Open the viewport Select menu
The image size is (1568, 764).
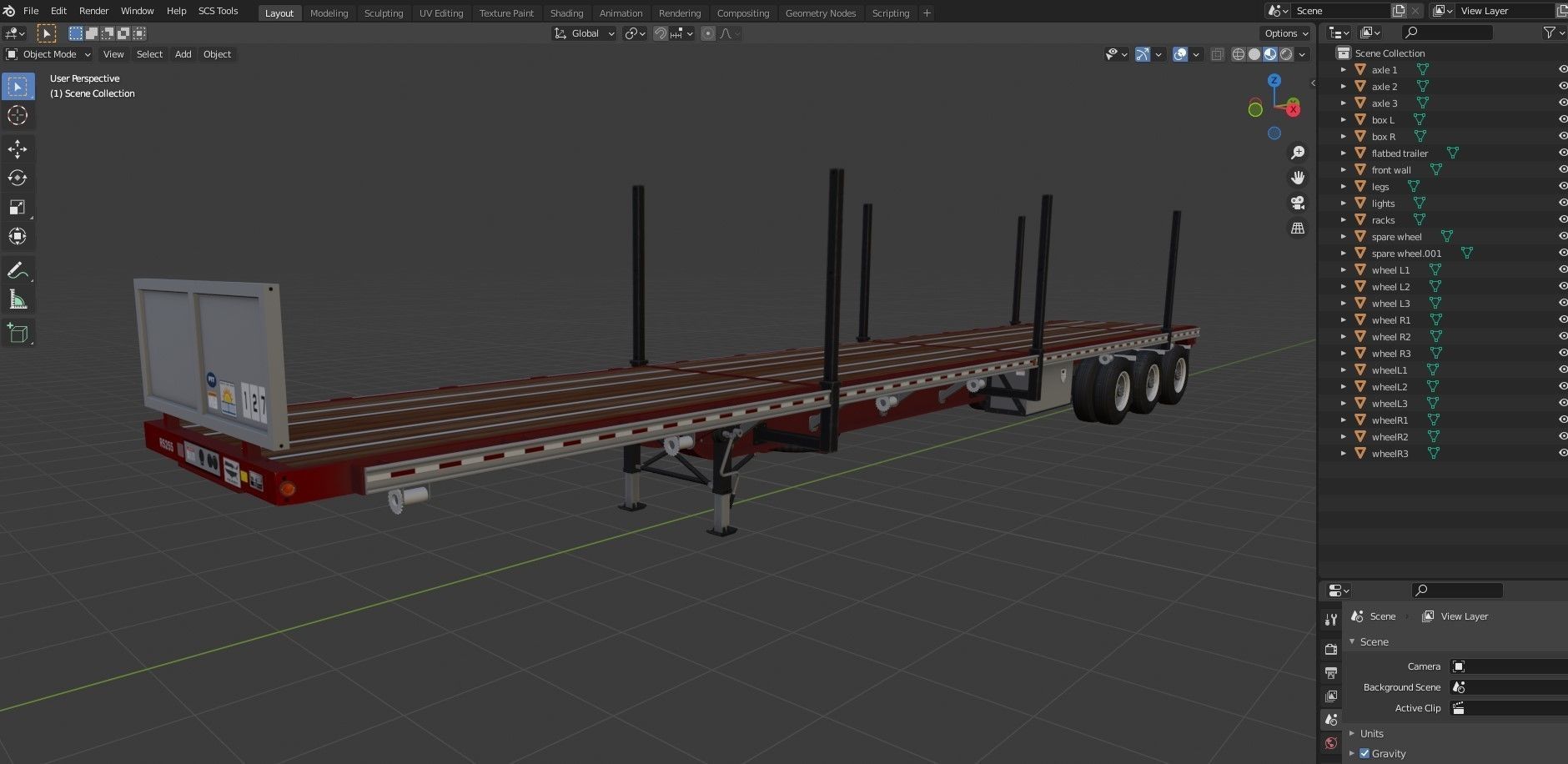coord(149,54)
